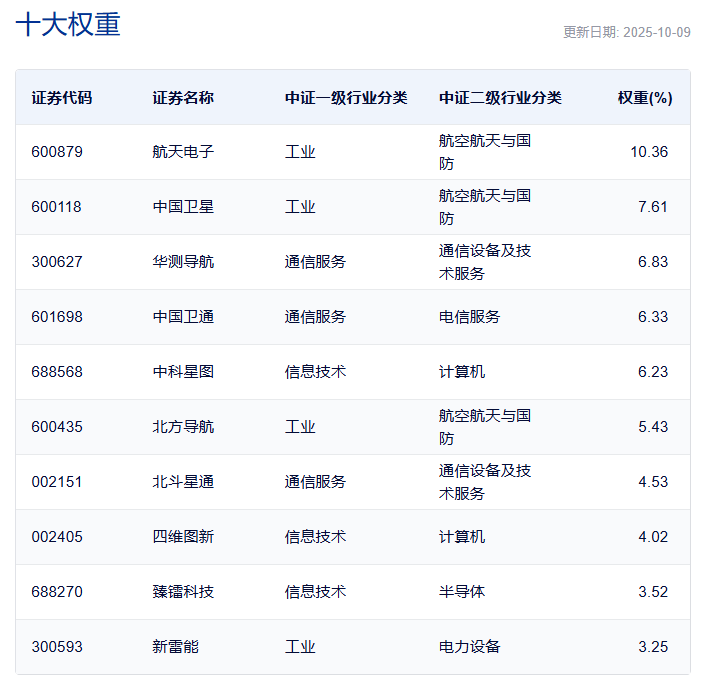Sort by the 权重(%) column header
This screenshot has width=712, height=697.
coord(644,98)
